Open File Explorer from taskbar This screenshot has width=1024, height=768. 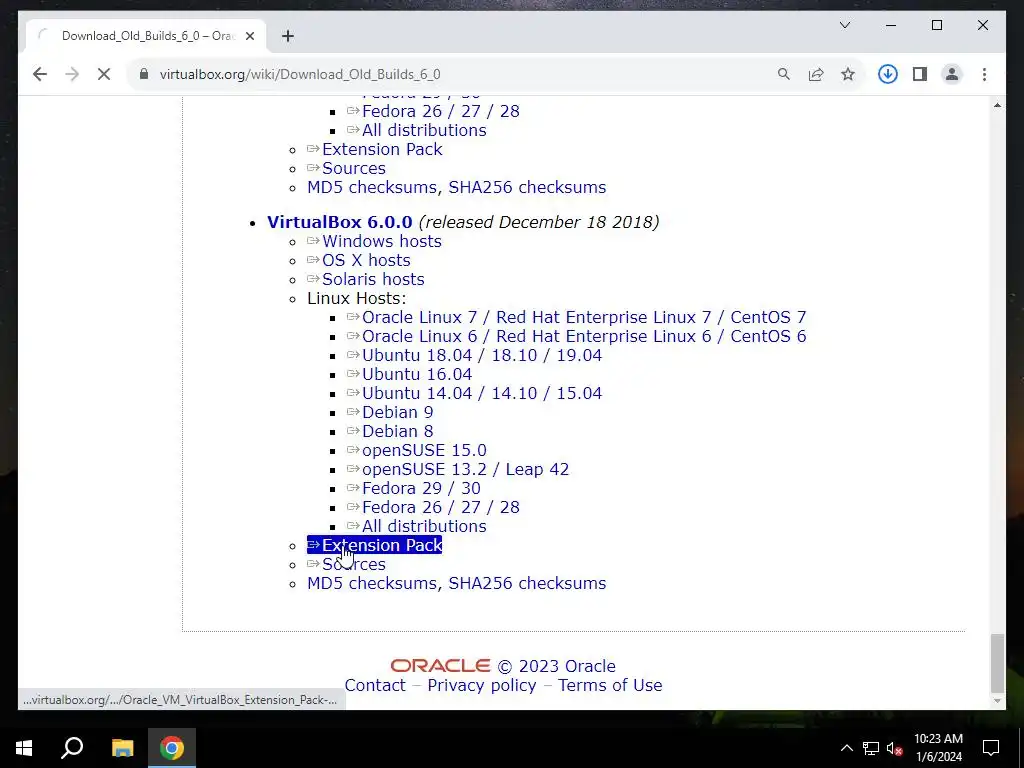tap(122, 748)
